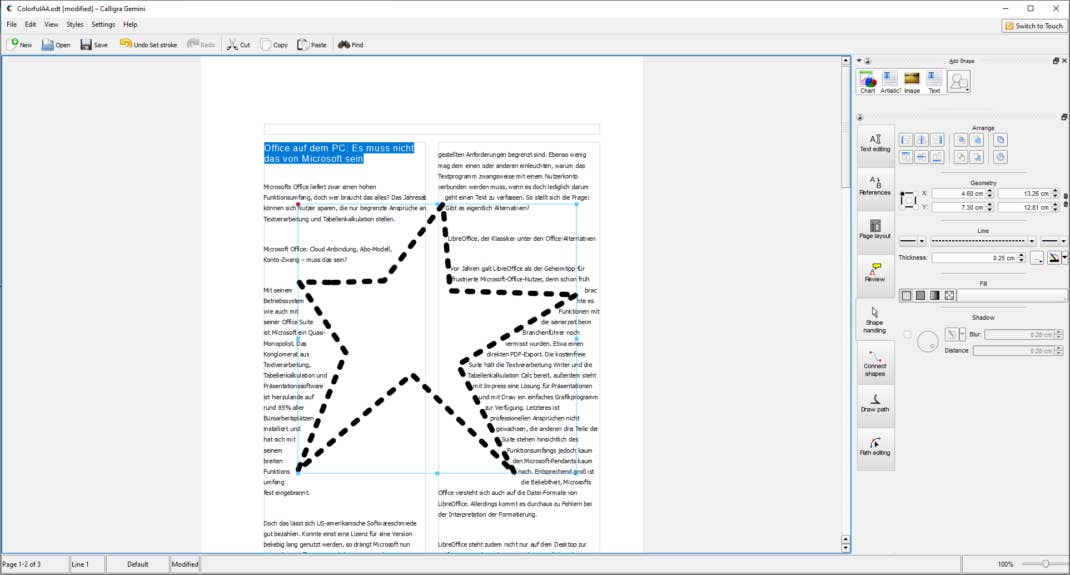
Task: Bring shape to front in Arrange
Action: click(961, 140)
